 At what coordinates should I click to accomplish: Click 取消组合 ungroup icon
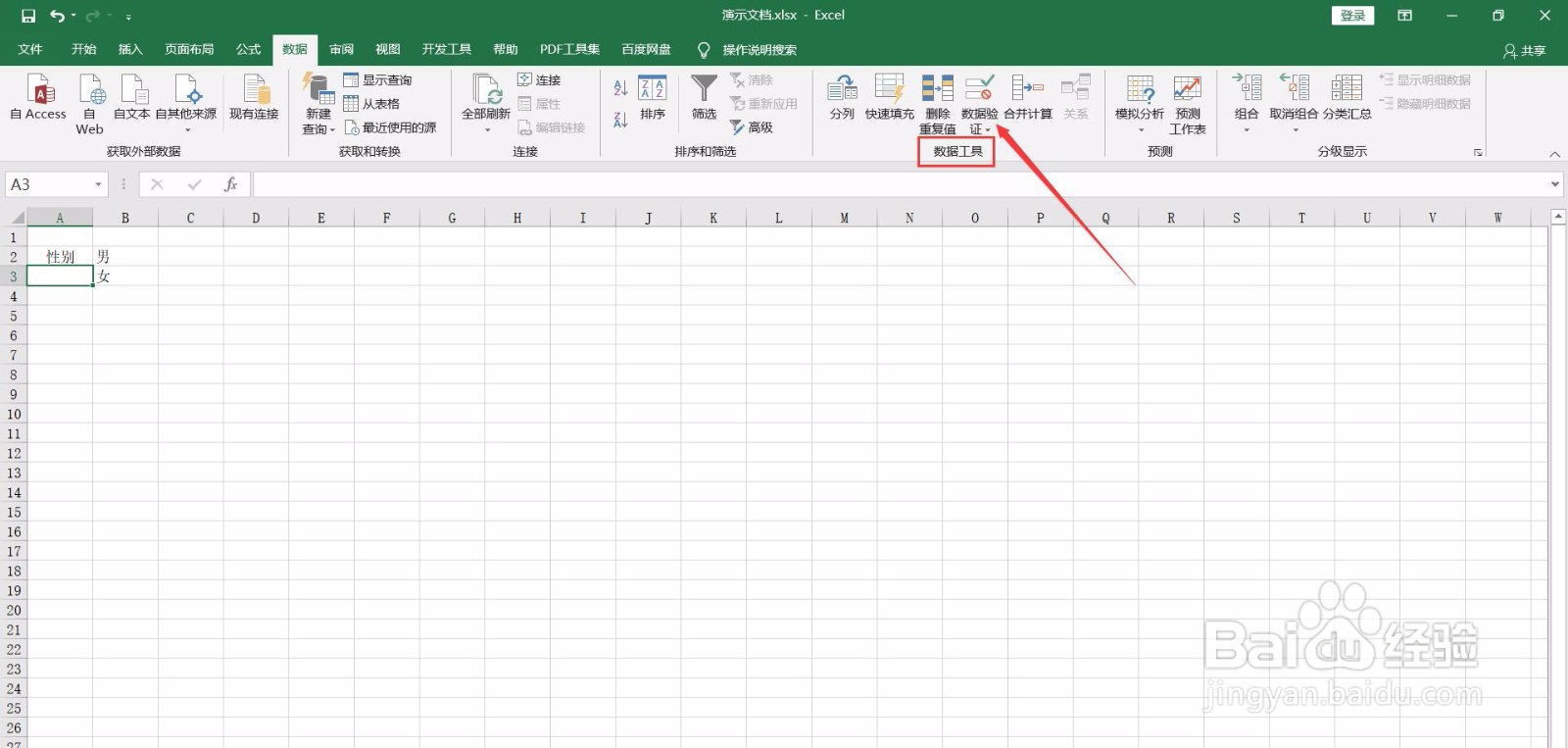(x=1295, y=88)
